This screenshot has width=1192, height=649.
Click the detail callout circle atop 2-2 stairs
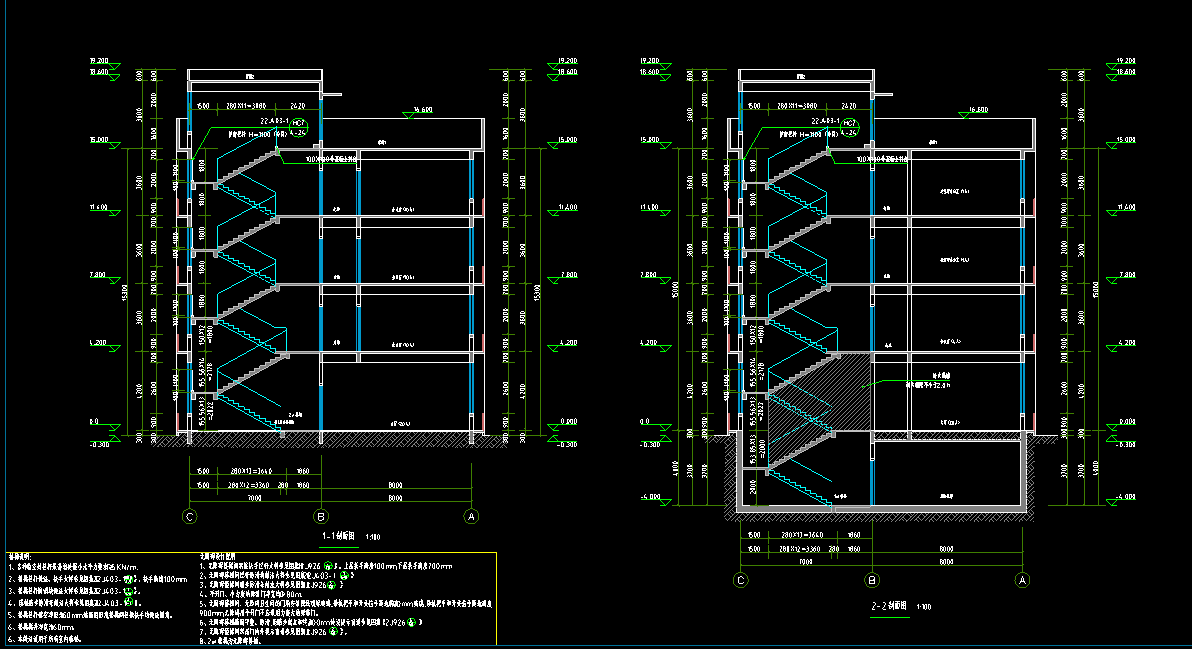(x=848, y=125)
